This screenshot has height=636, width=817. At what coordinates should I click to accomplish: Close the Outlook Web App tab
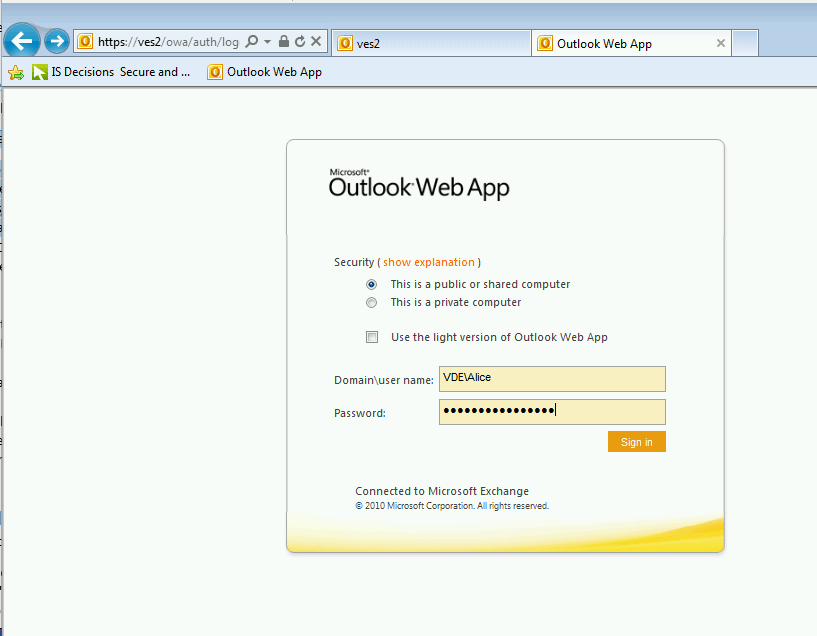point(721,43)
